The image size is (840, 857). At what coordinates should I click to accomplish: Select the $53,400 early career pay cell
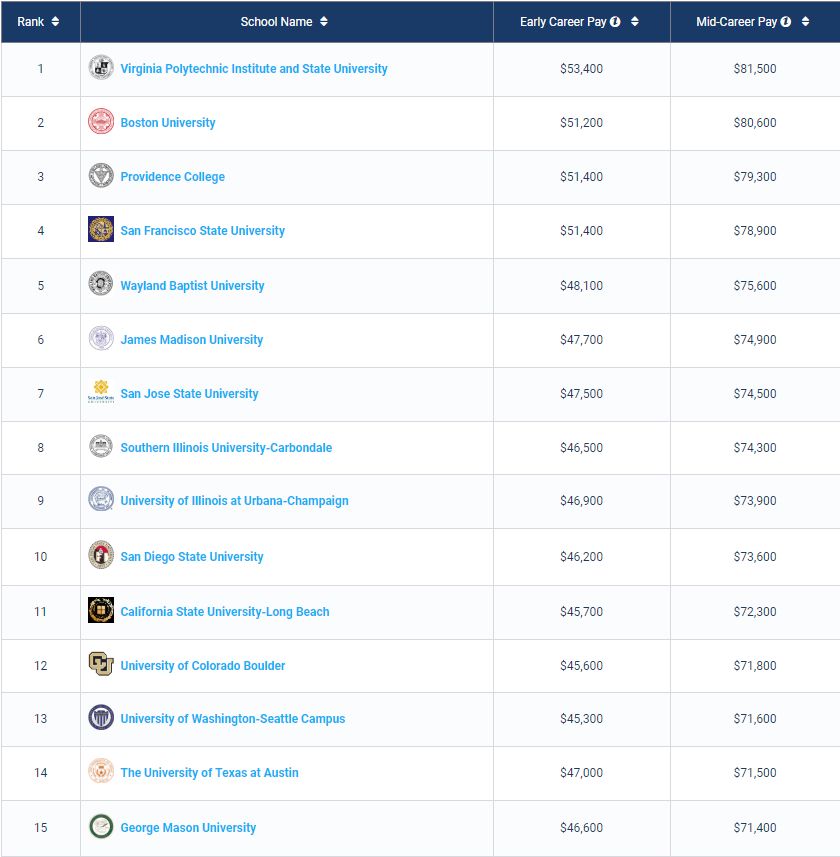click(581, 69)
